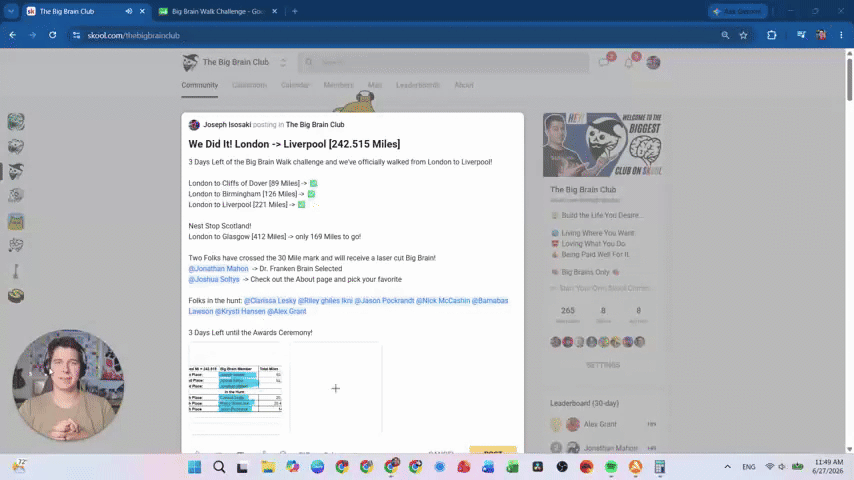This screenshot has width=854, height=480.
Task: Click the yellow square community icon in left rail
Action: click(x=16, y=221)
